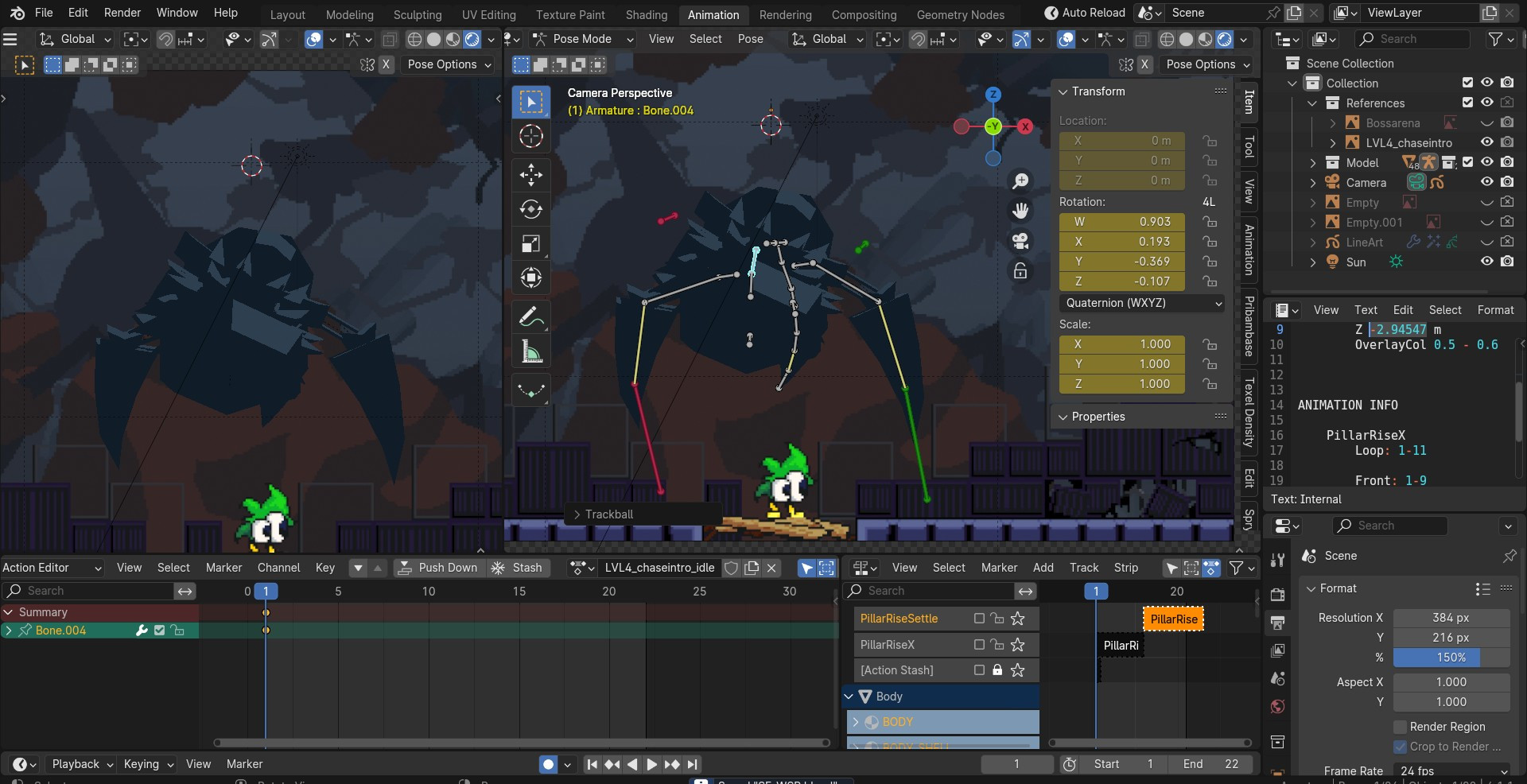Image resolution: width=1527 pixels, height=784 pixels.
Task: Toggle Camera visibility eye in outliner
Action: click(1486, 182)
